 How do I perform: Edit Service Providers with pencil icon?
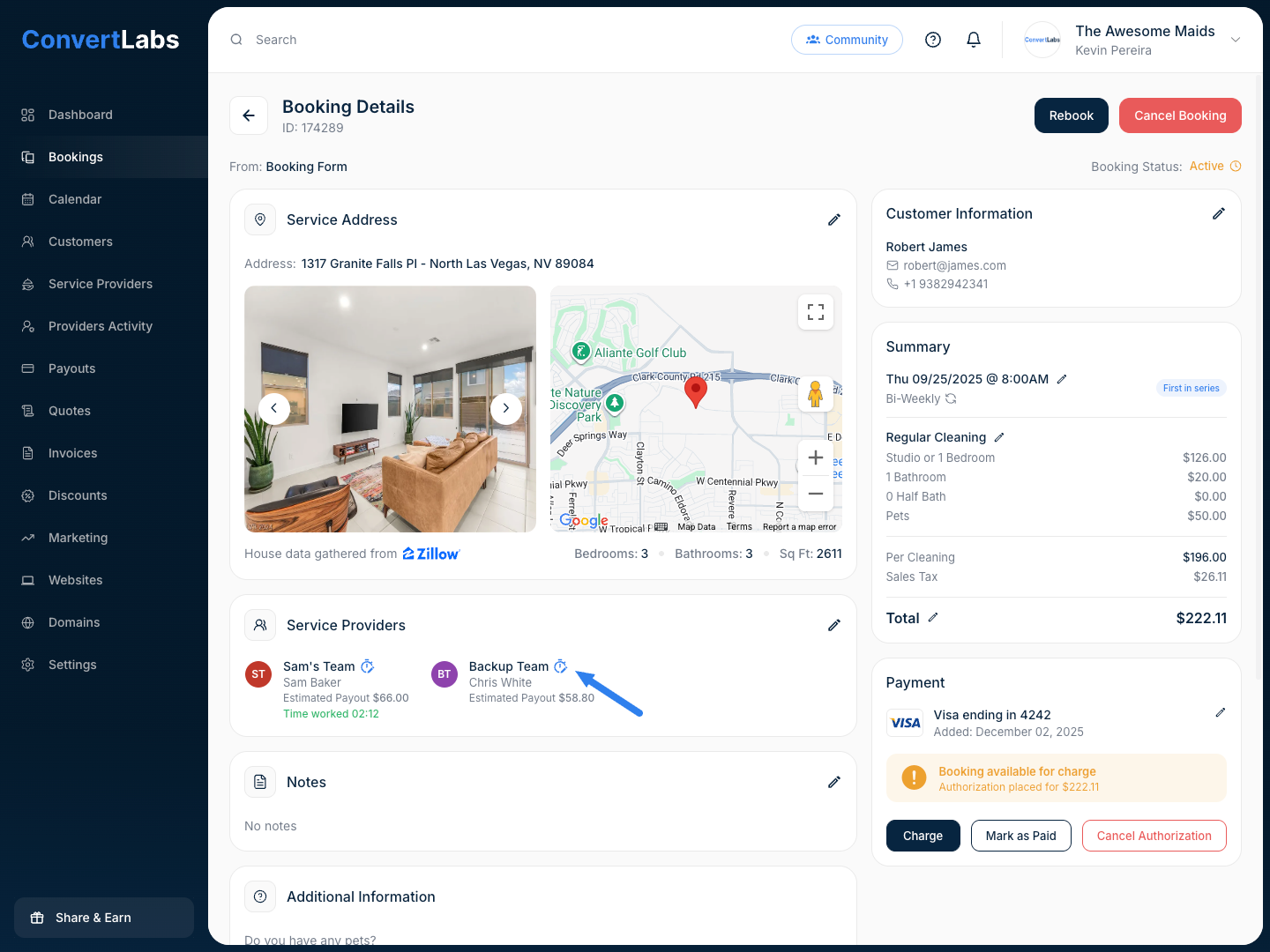coord(834,625)
